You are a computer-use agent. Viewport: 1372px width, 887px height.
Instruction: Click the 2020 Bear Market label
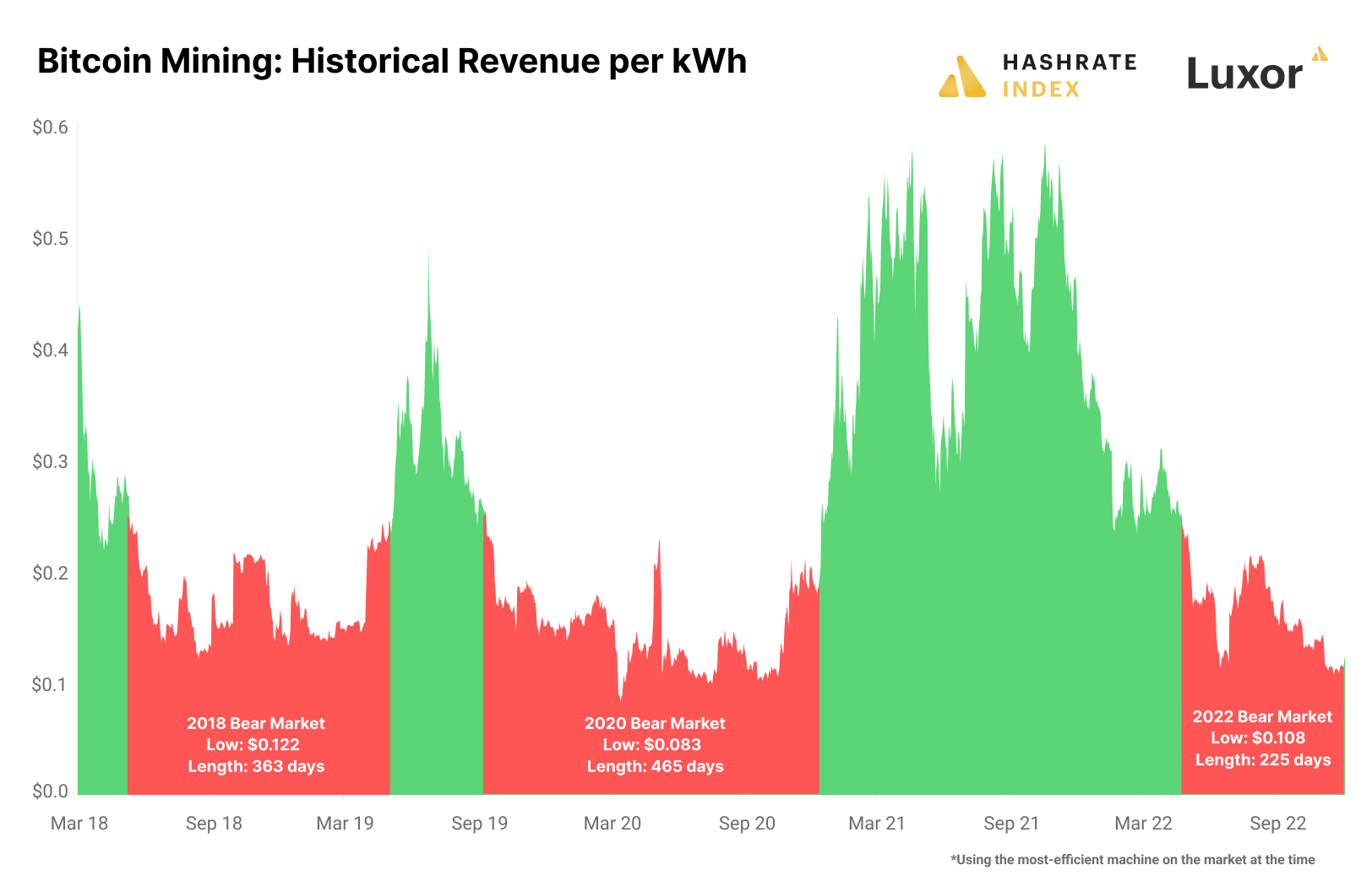(655, 723)
